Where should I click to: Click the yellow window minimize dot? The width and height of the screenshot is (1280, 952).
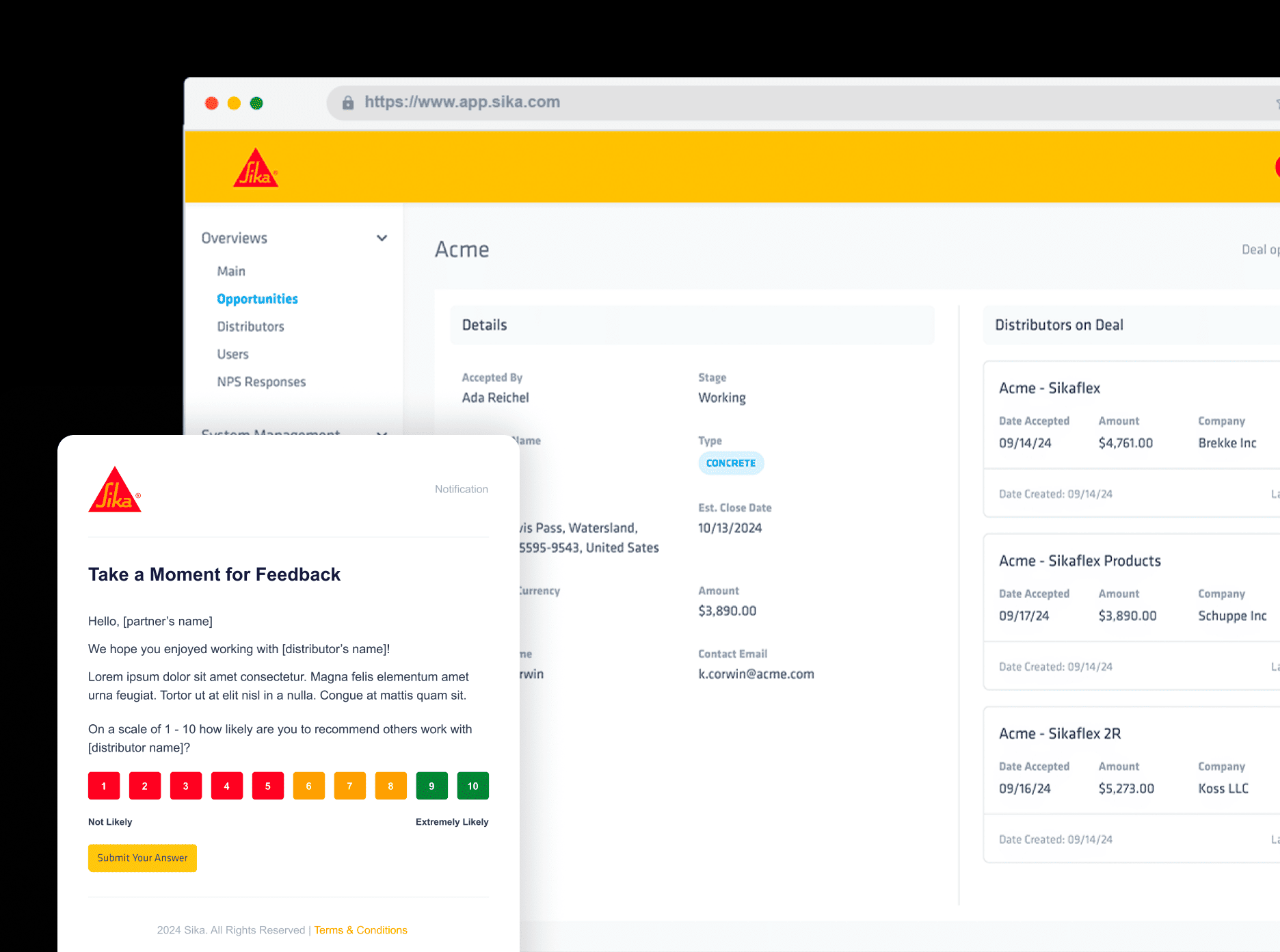(x=234, y=103)
